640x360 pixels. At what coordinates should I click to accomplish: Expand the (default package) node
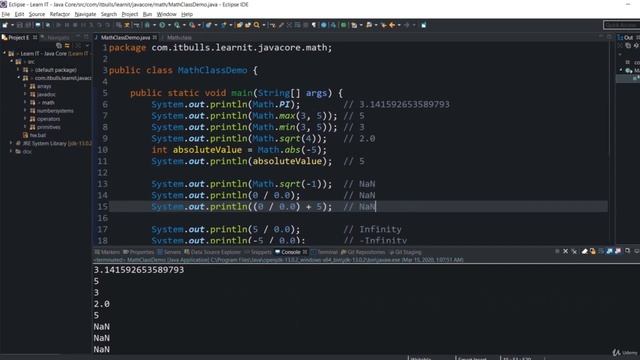click(18, 70)
